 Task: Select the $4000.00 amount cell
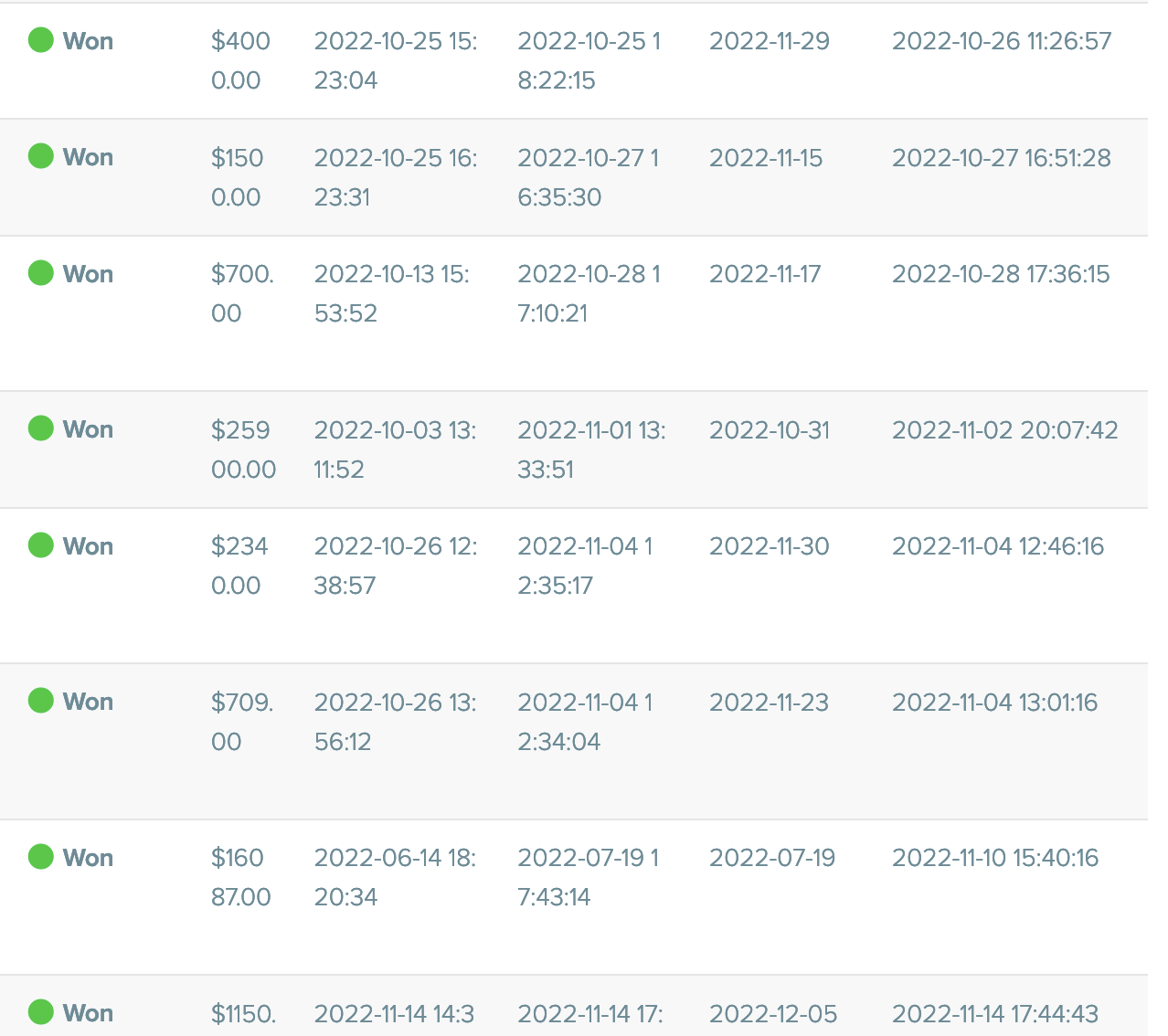240,60
